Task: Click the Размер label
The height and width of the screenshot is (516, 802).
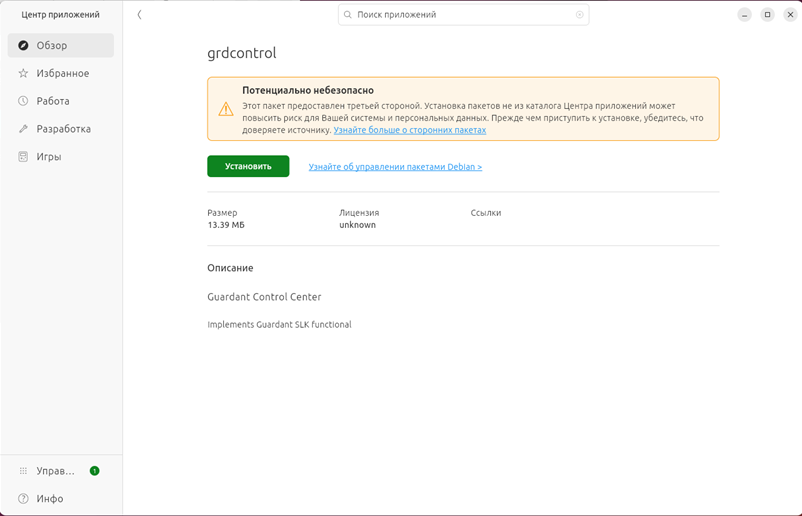Action: tap(222, 213)
